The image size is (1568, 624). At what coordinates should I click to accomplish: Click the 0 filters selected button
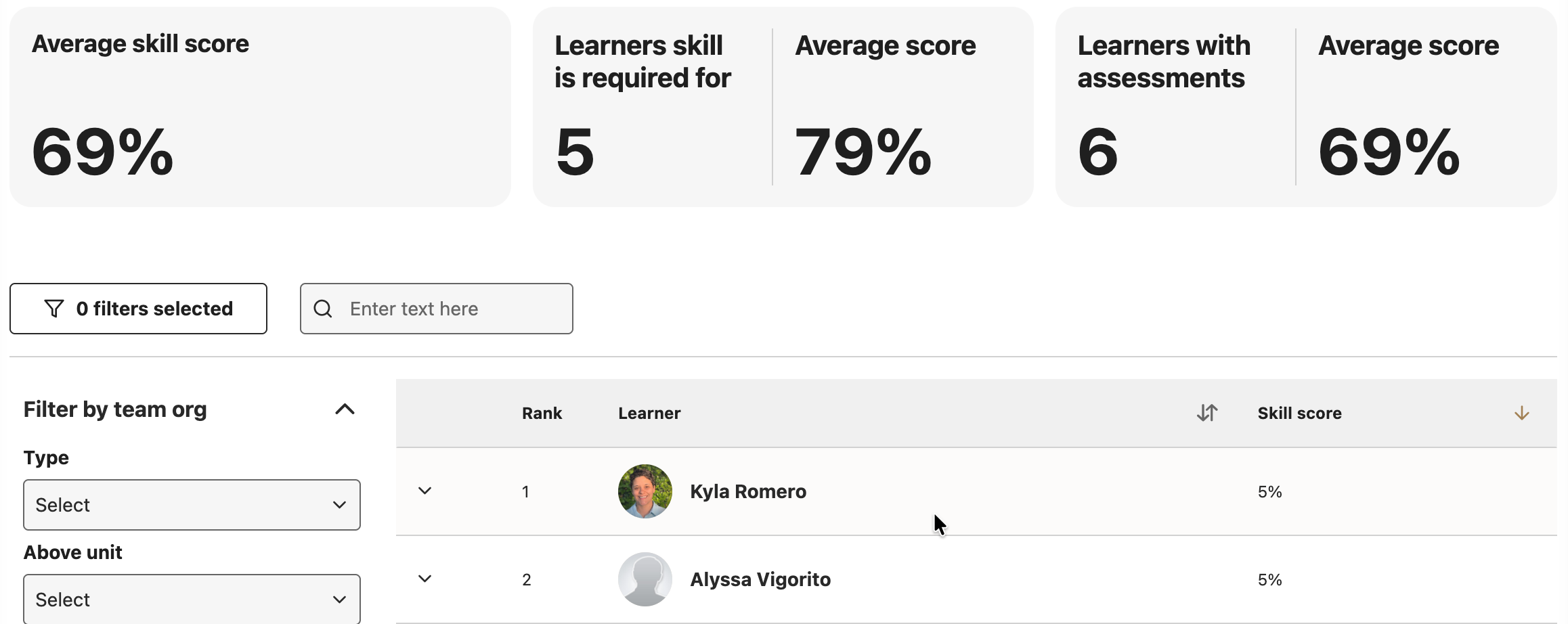click(x=138, y=309)
